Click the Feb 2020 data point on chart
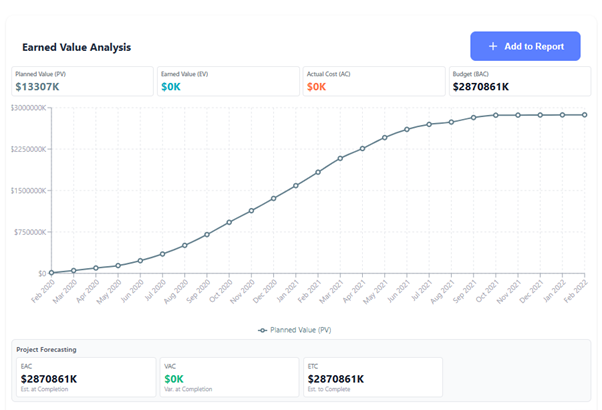Image resolution: width=602 pixels, height=410 pixels. [52, 273]
